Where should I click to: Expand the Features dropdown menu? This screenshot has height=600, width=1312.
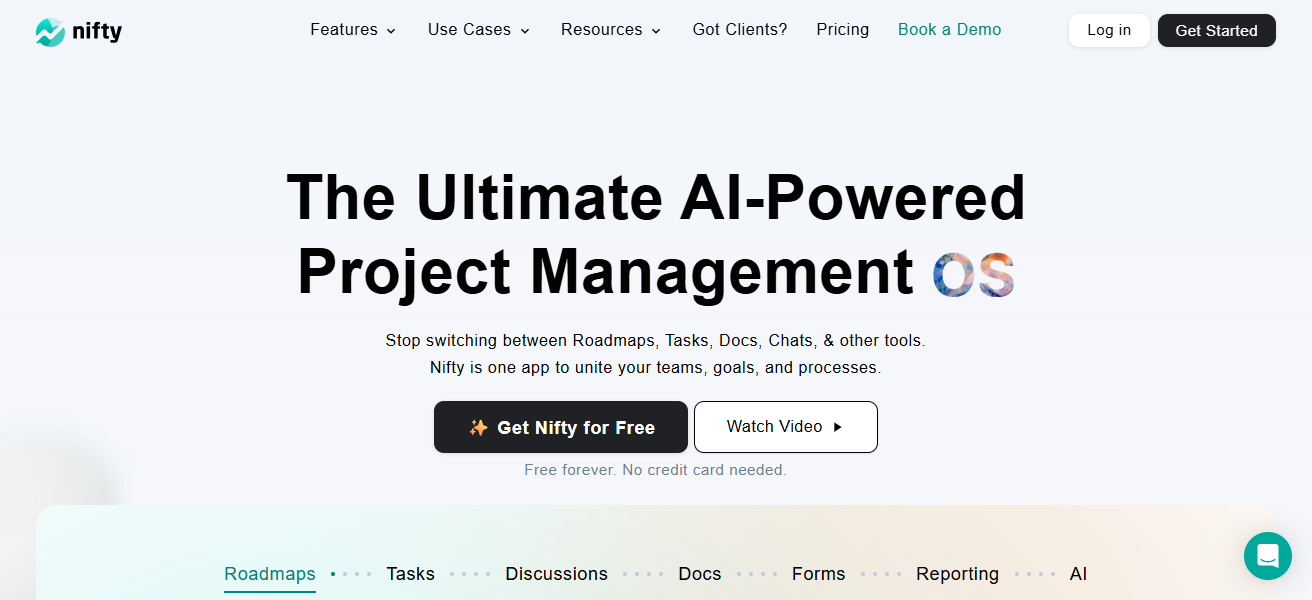(x=353, y=30)
